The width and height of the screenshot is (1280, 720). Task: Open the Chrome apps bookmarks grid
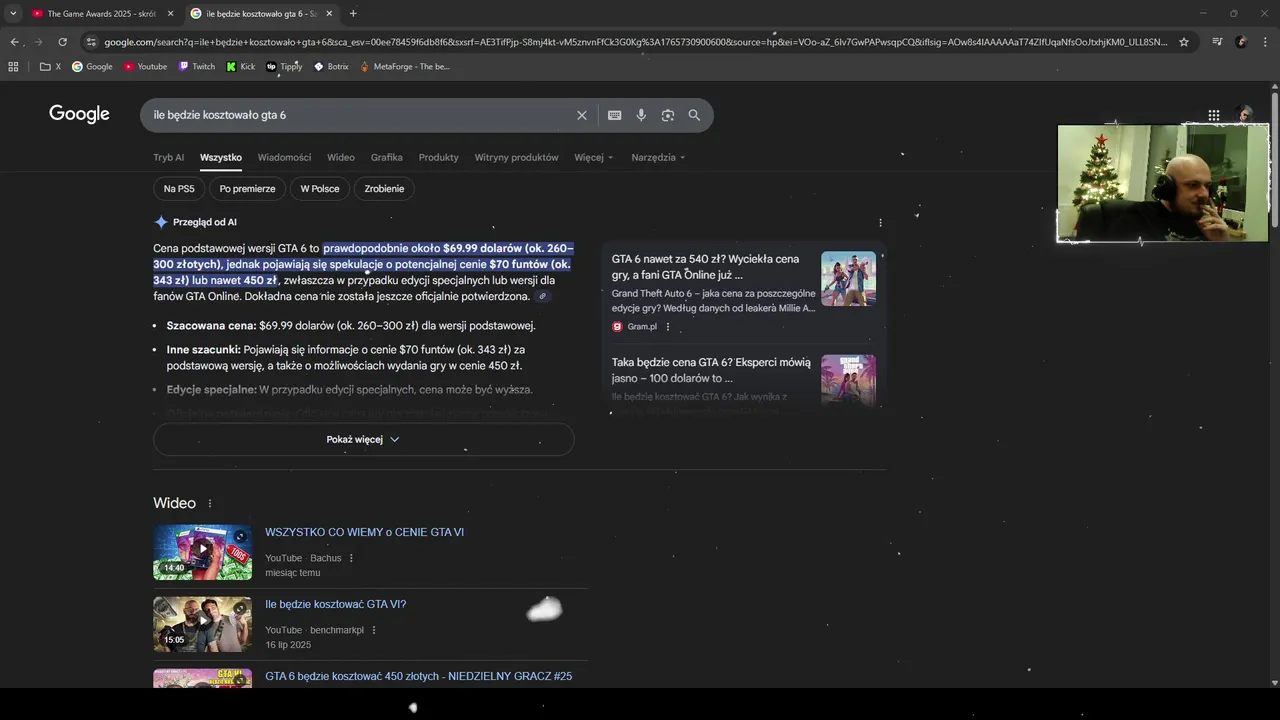pos(13,67)
